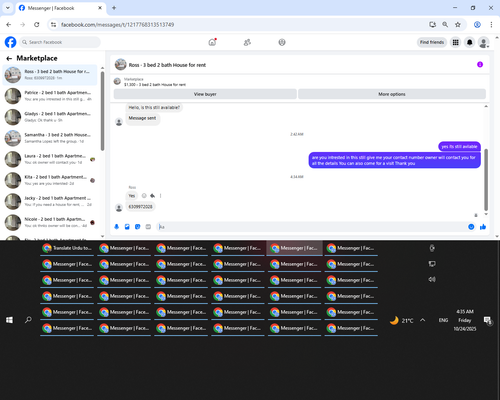Screen dimensions: 500x400
Task: Open a new browser tab
Action: pos(114,8)
